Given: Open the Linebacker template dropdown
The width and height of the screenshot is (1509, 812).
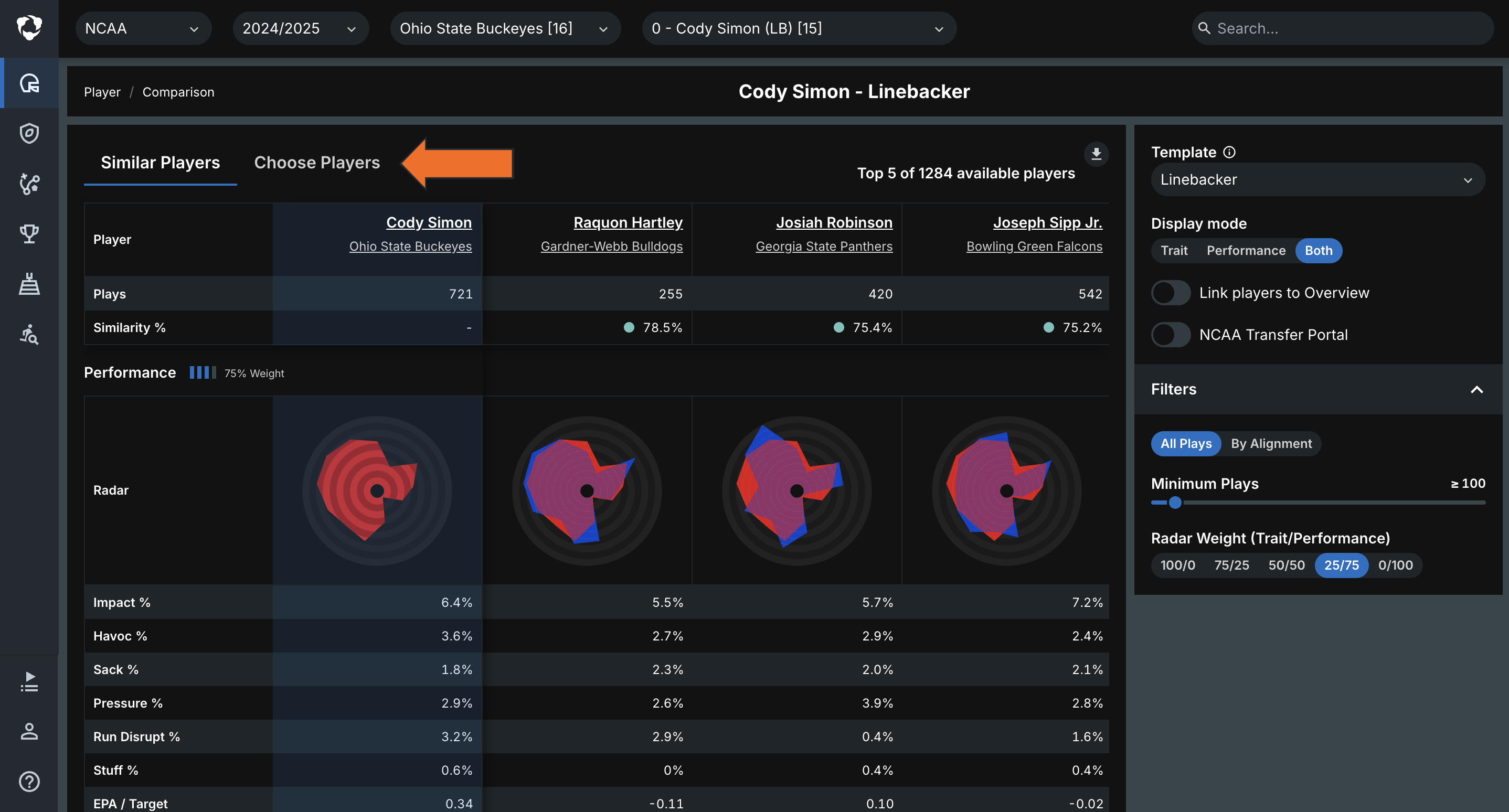Looking at the screenshot, I should [x=1317, y=180].
